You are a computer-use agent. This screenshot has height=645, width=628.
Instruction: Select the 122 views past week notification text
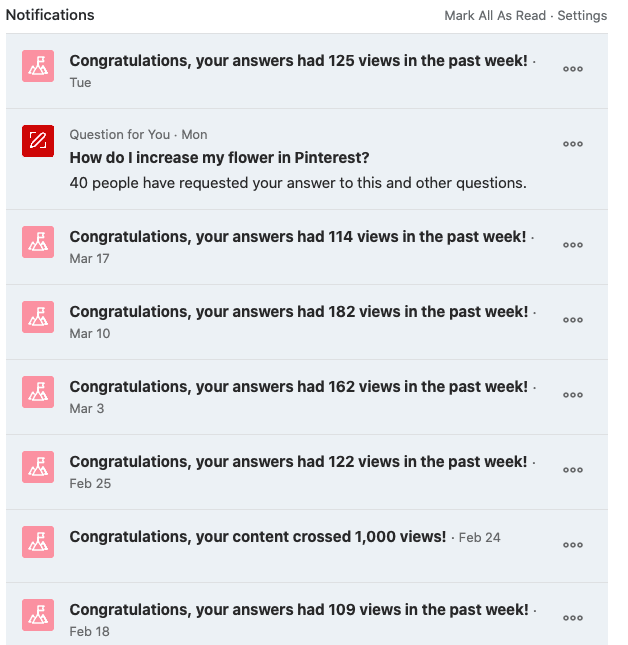point(298,462)
